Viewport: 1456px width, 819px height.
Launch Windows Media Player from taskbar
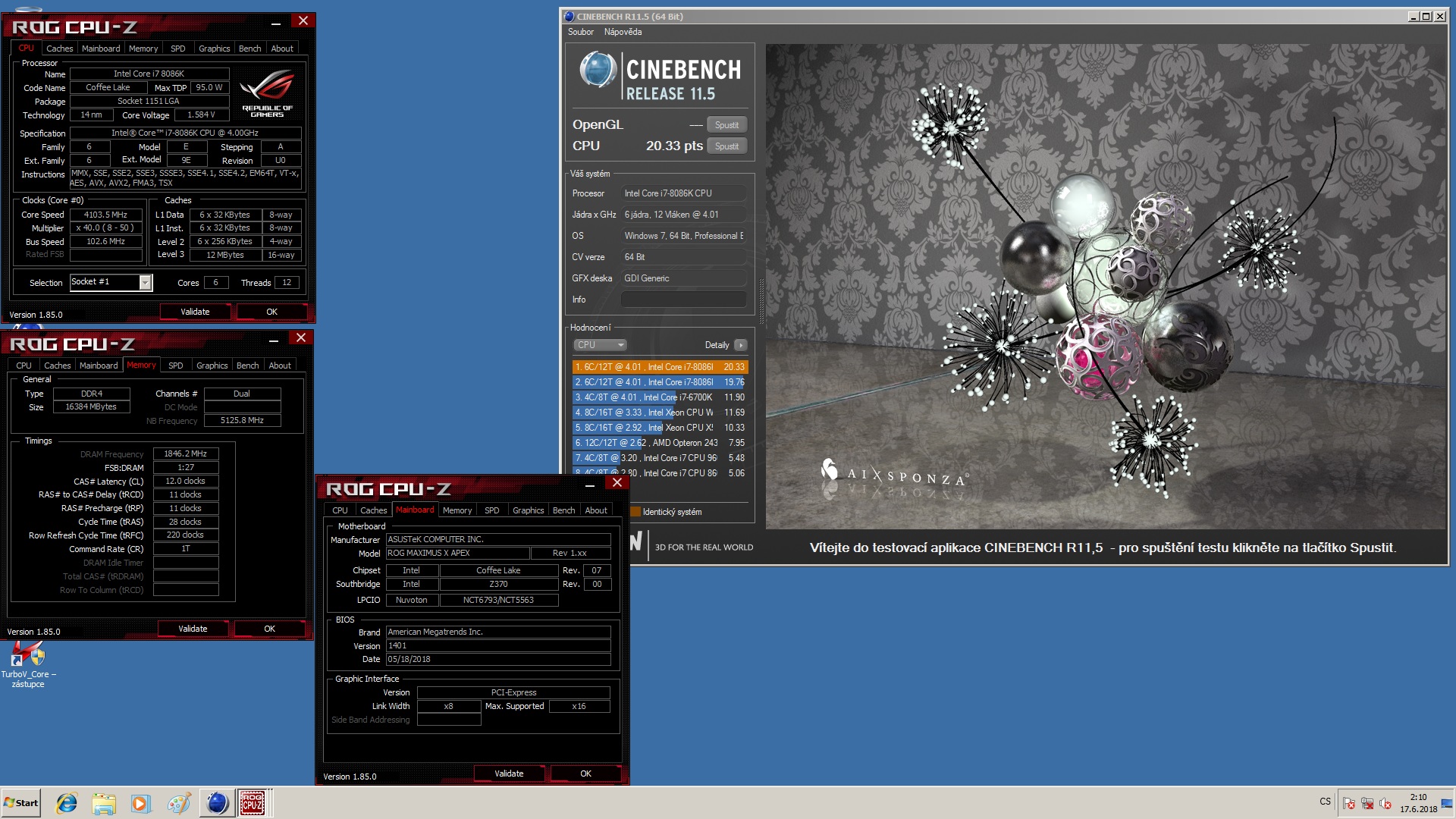[x=141, y=803]
